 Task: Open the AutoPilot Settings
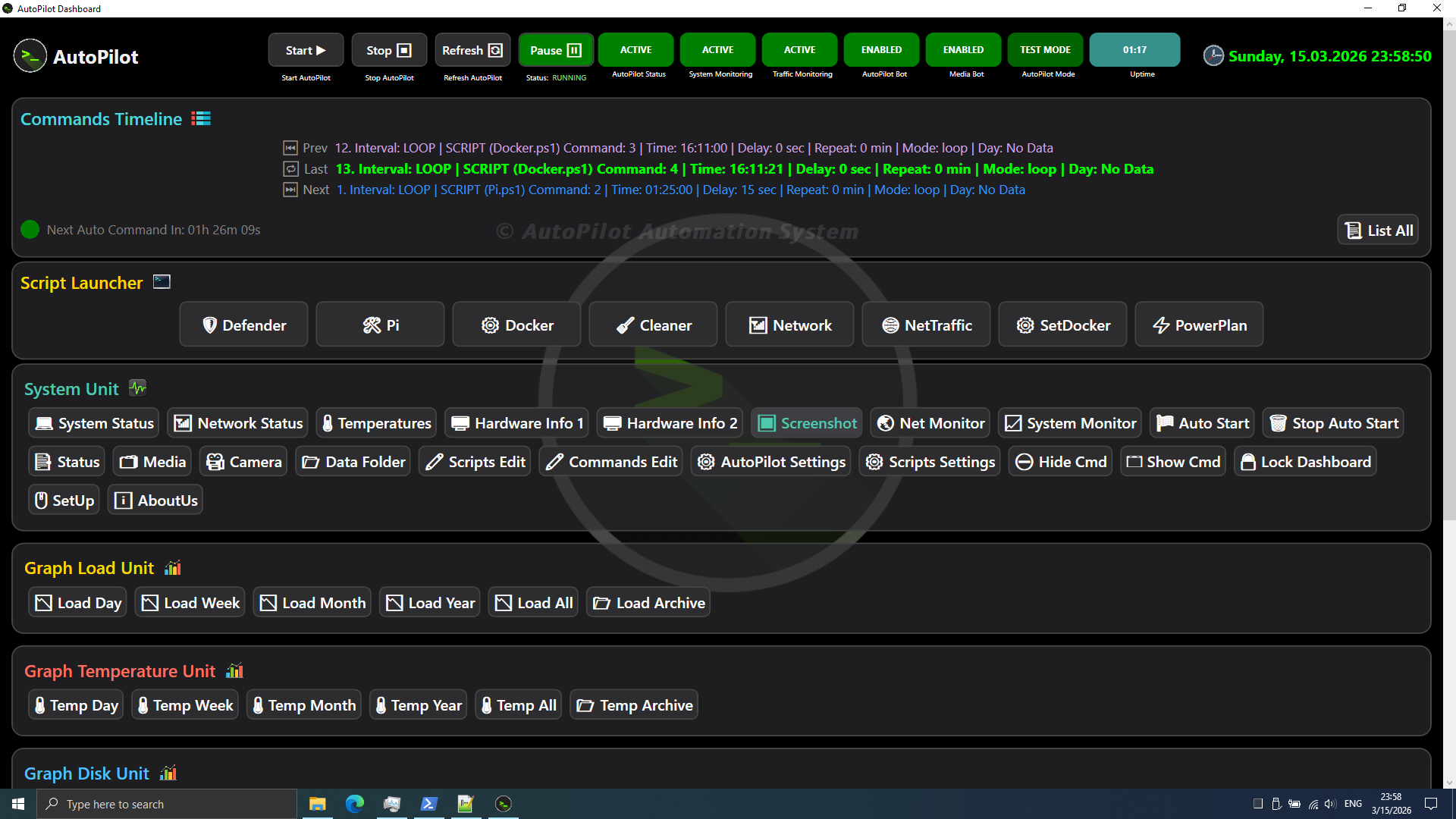coord(770,462)
